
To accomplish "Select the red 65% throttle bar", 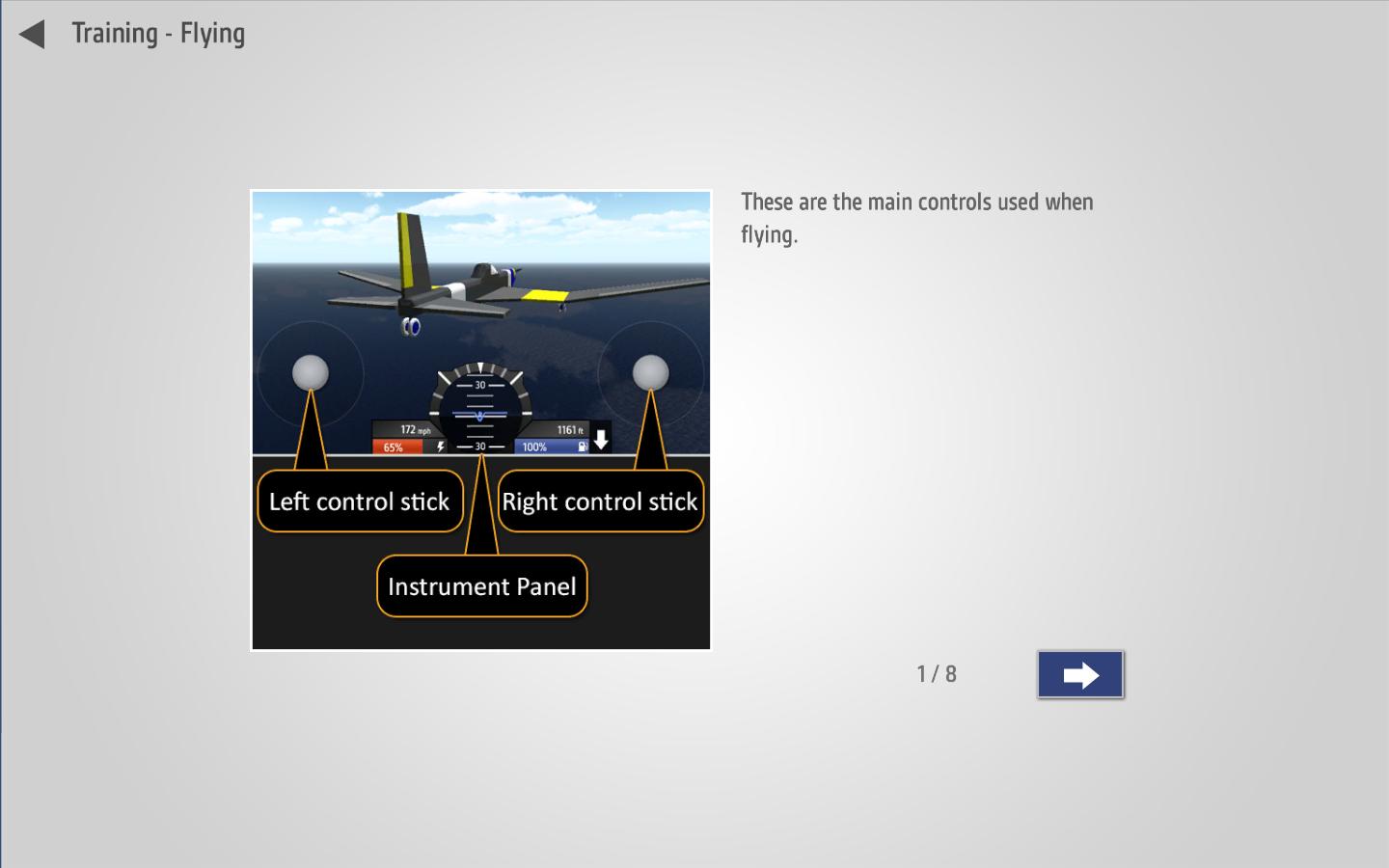I will 397,447.
